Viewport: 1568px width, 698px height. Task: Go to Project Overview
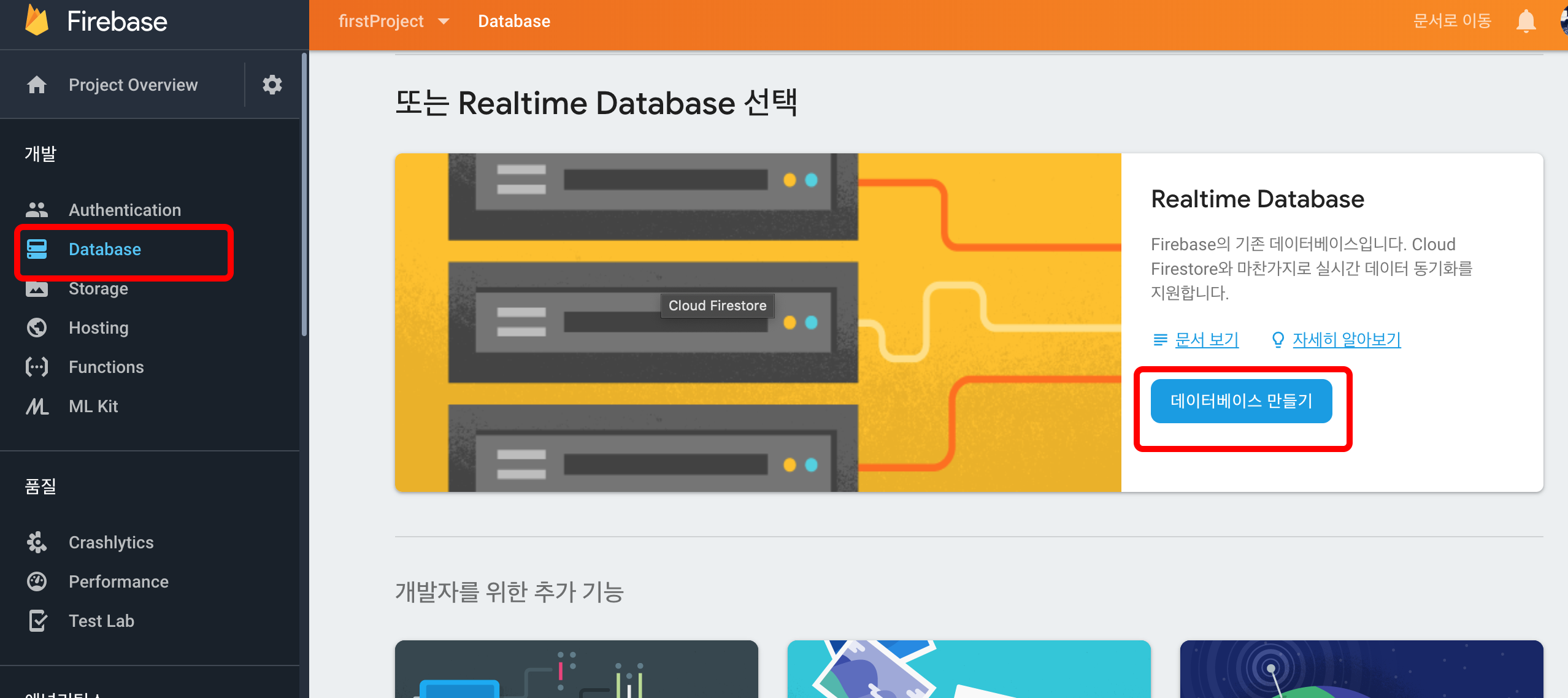point(133,85)
